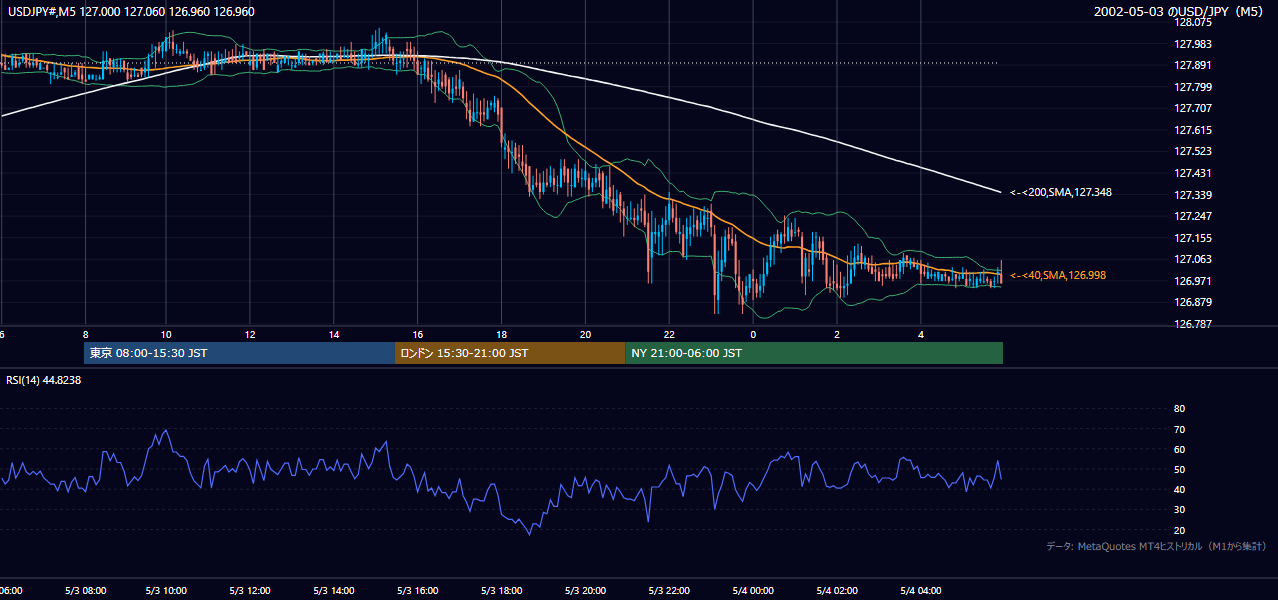Click the price axis value 127.707
Image resolution: width=1278 pixels, height=600 pixels.
[x=1193, y=109]
